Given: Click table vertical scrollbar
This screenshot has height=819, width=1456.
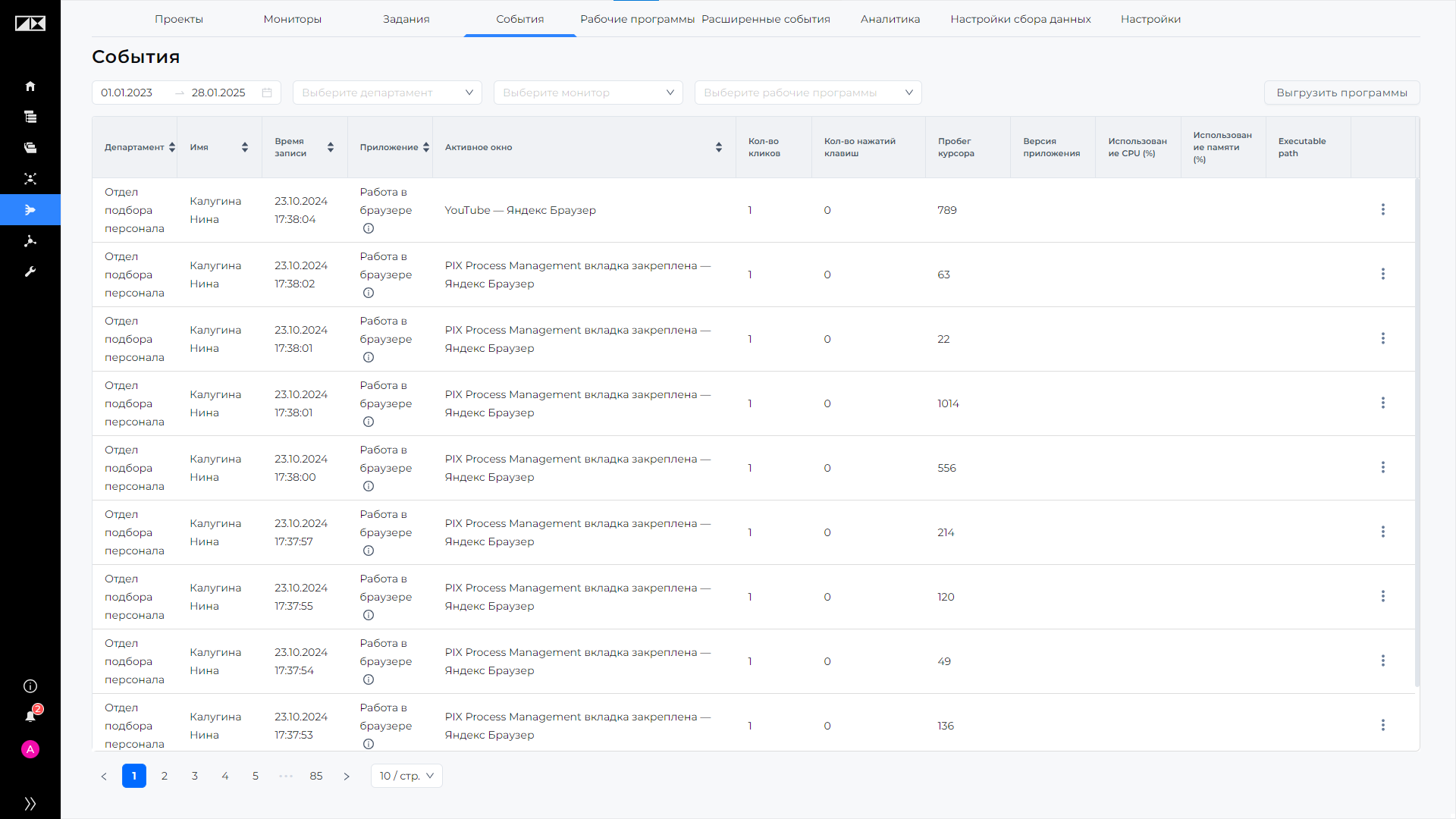Looking at the screenshot, I should [1417, 432].
